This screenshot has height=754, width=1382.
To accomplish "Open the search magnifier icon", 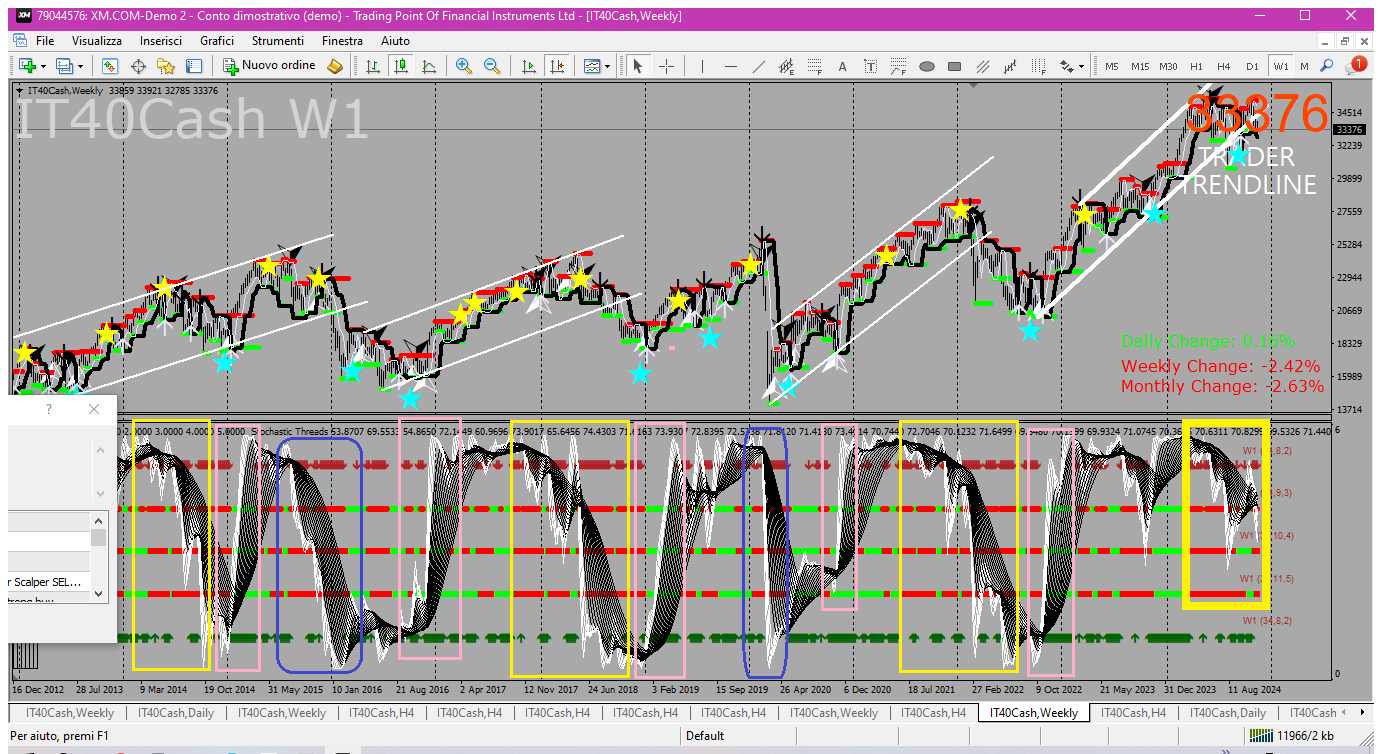I will (1326, 66).
